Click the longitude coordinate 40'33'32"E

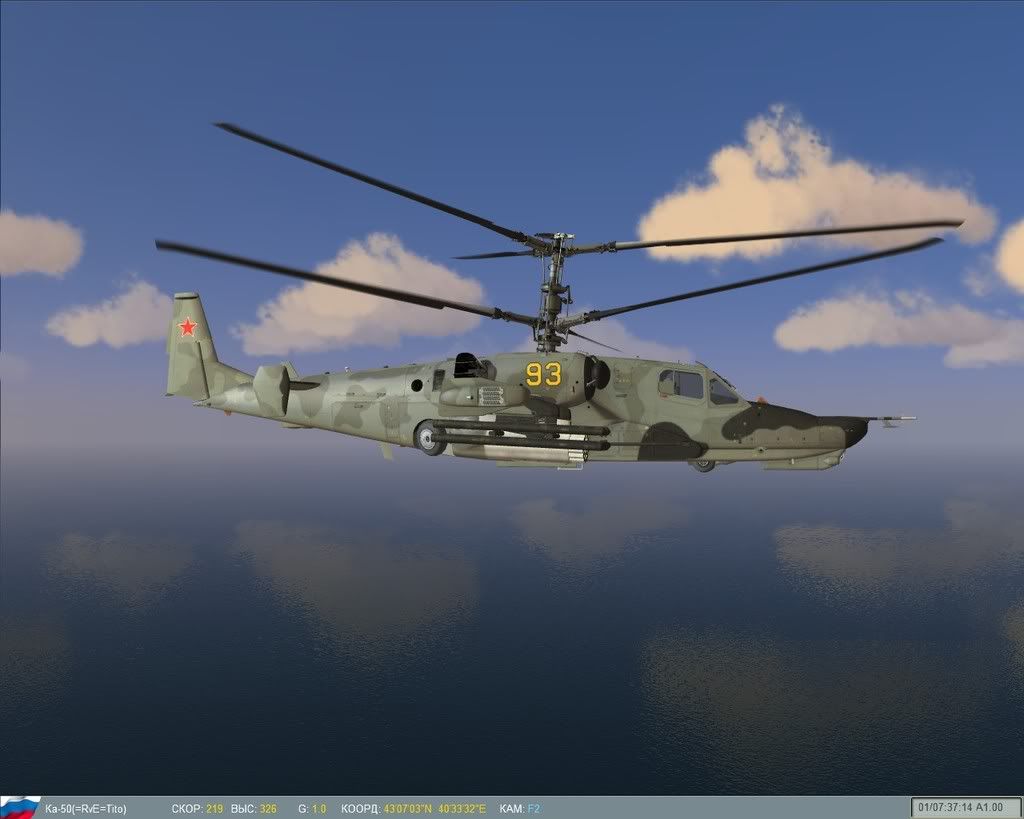point(462,809)
